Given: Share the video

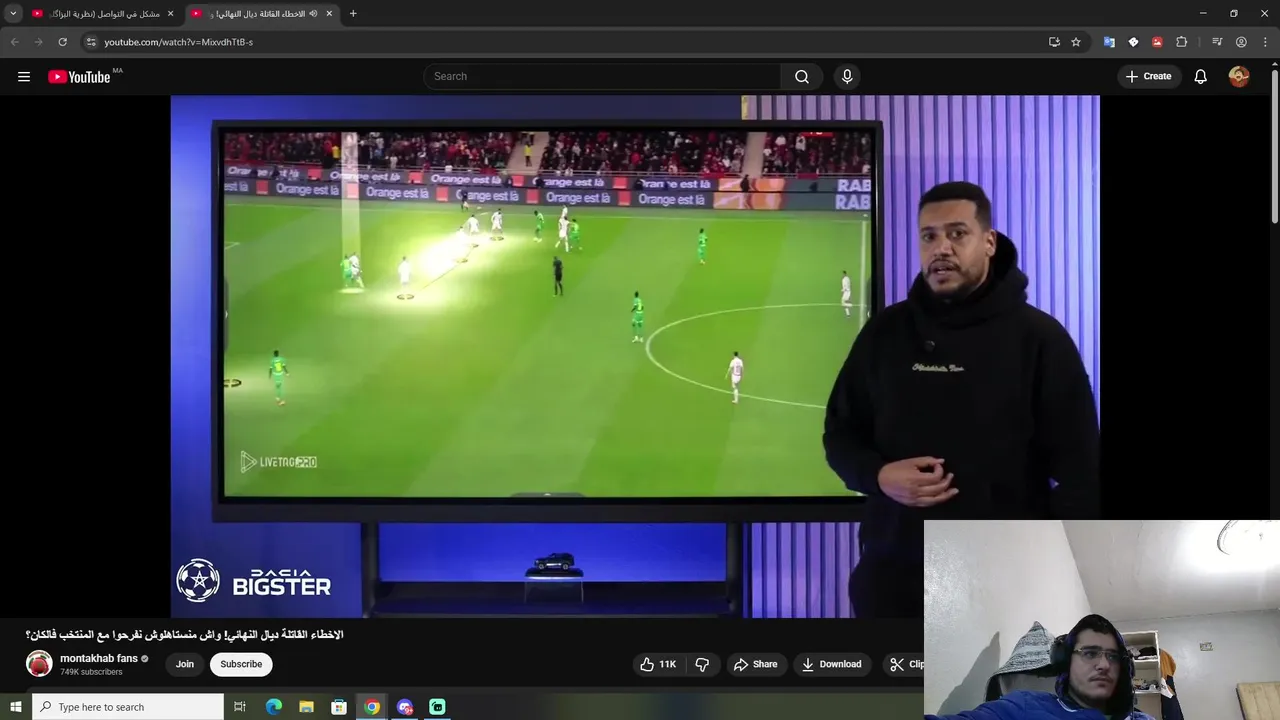Looking at the screenshot, I should tap(755, 664).
